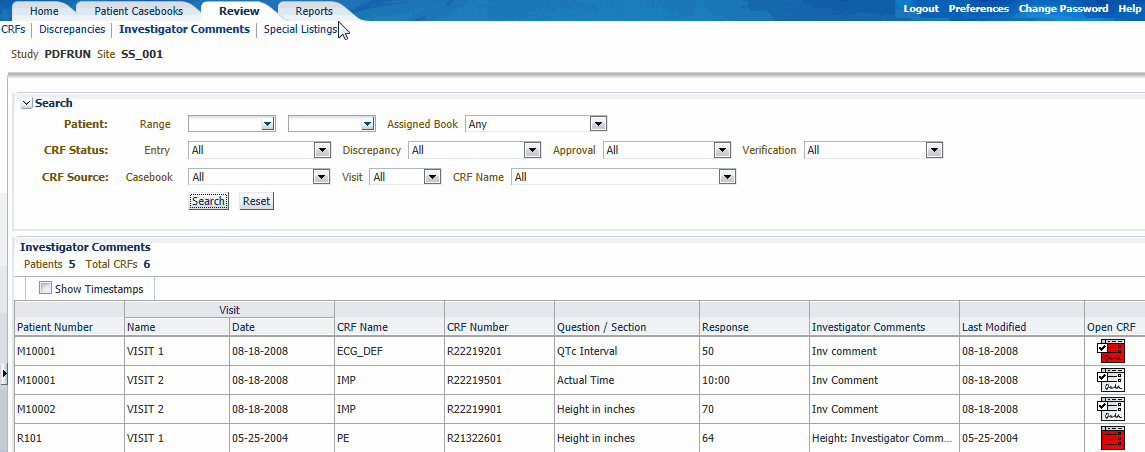Viewport: 1145px width, 452px height.
Task: Open Verification status dropdown
Action: pyautogui.click(x=934, y=150)
